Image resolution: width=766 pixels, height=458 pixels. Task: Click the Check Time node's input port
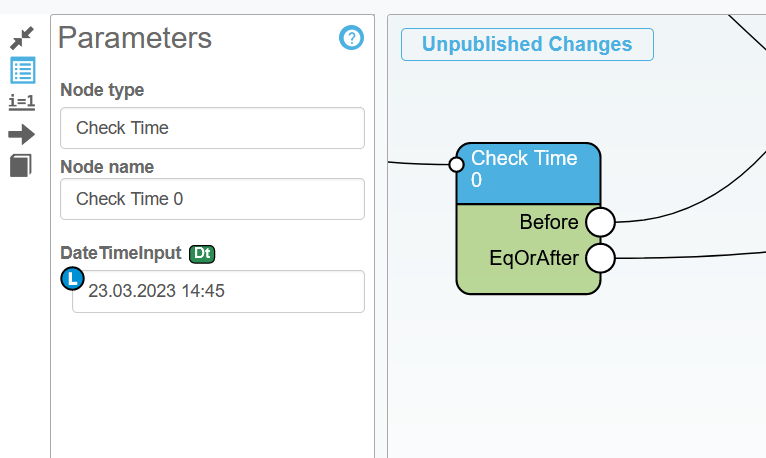[x=456, y=164]
